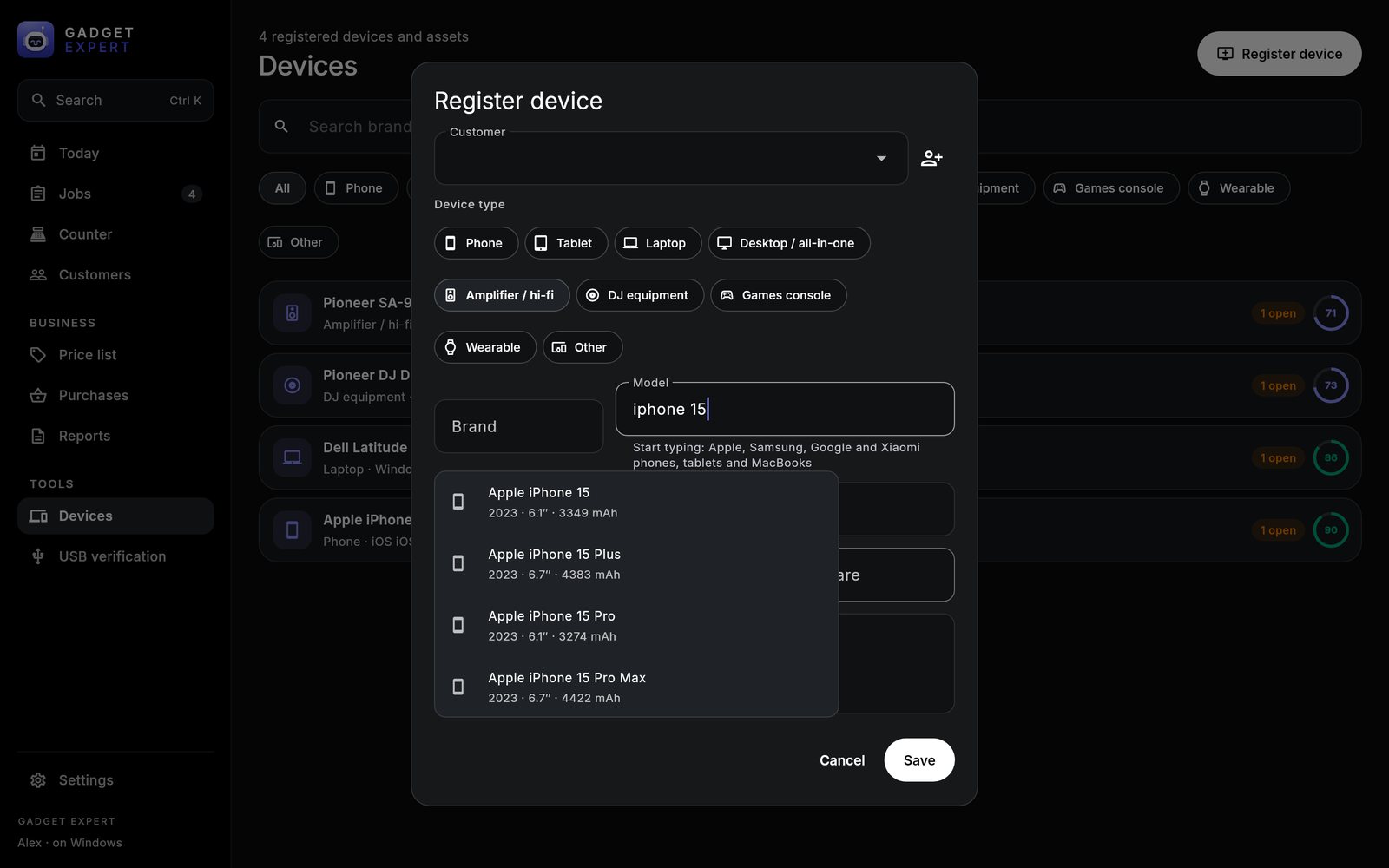This screenshot has width=1389, height=868.
Task: Open the Reports page
Action: pos(115,436)
